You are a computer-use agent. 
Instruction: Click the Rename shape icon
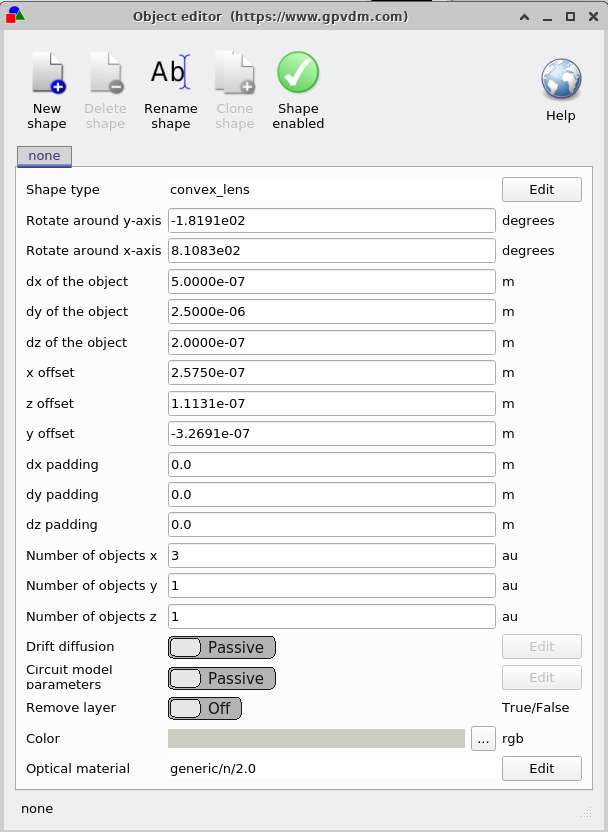tap(170, 75)
